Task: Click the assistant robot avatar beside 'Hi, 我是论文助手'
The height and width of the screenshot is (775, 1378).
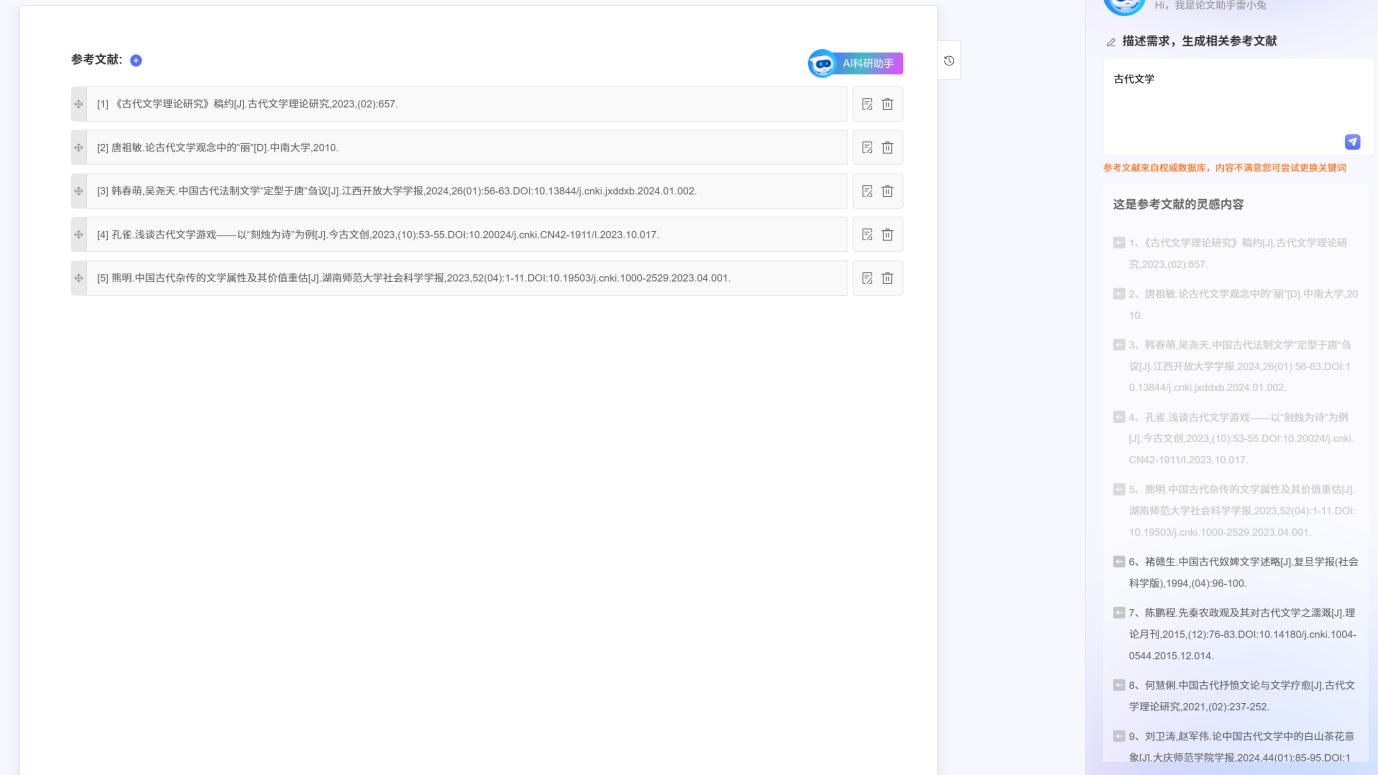Action: tap(1124, 6)
